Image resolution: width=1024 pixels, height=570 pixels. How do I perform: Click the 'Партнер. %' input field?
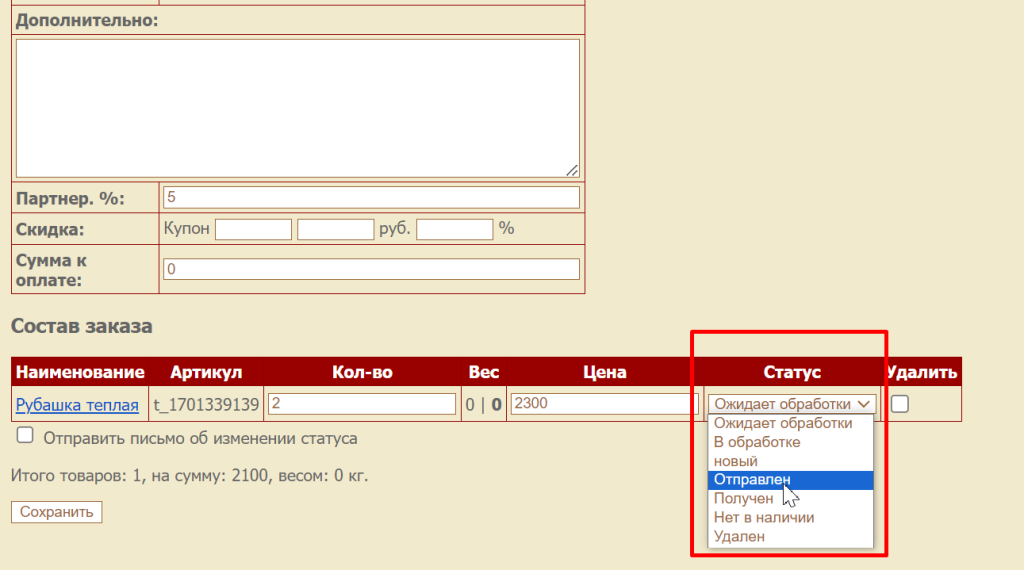[x=371, y=198]
